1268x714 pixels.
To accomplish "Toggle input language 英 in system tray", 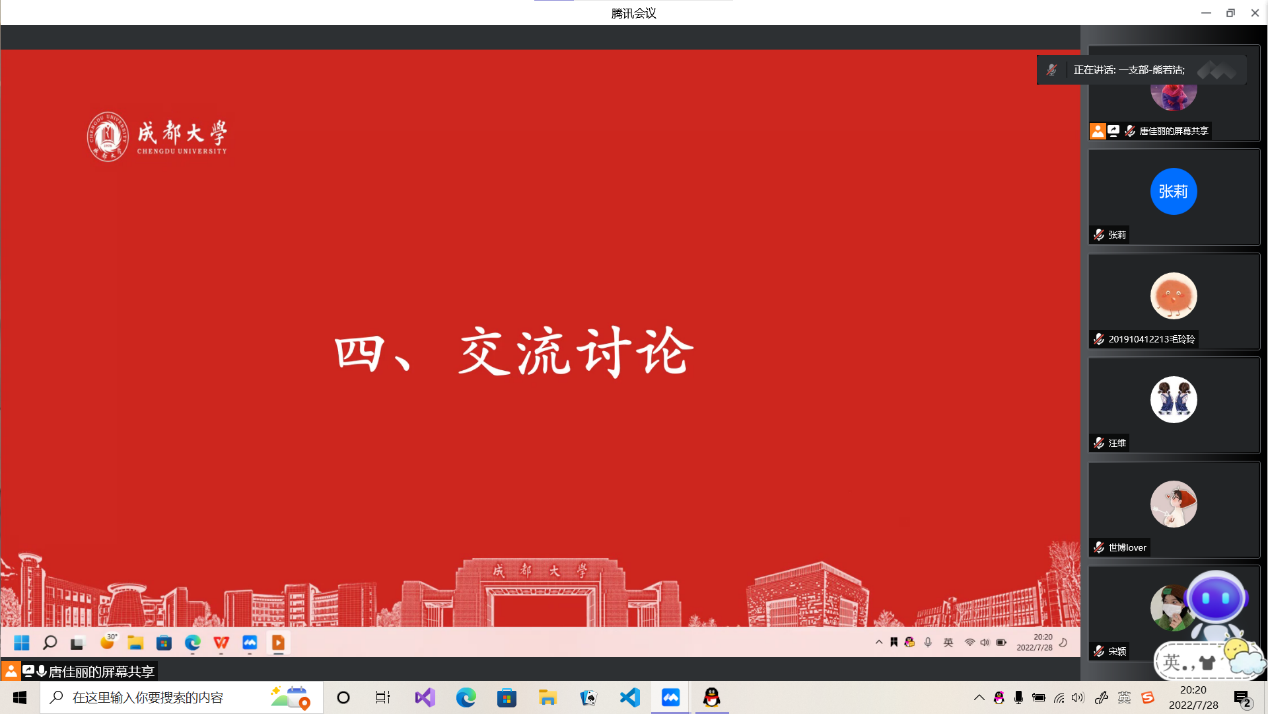I will point(1125,698).
